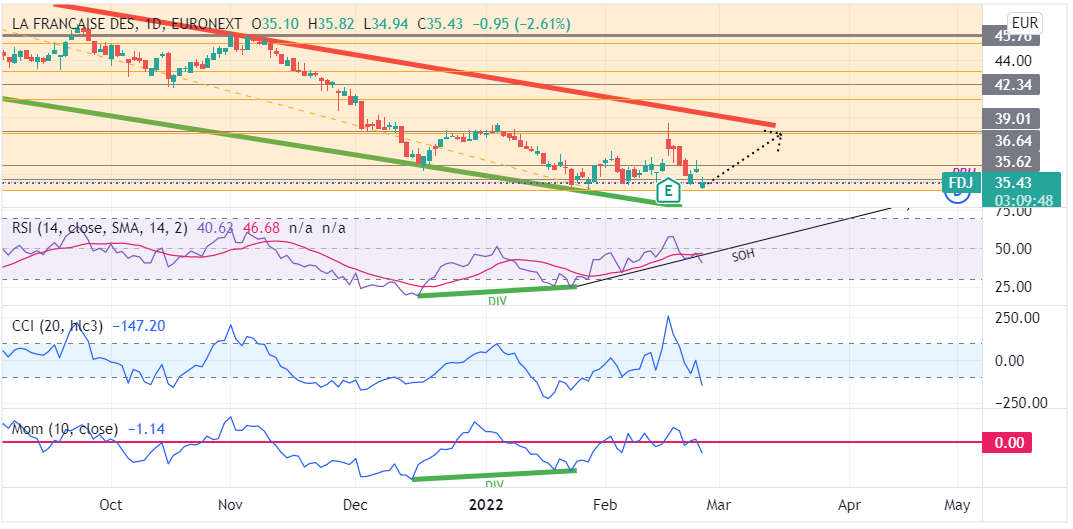
Task: Select green divergence line in RSI pane
Action: coord(497,291)
